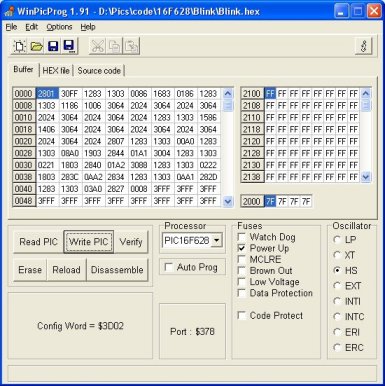Switch to the Buffer tab
Screen dimensions: 385x386
[23, 69]
